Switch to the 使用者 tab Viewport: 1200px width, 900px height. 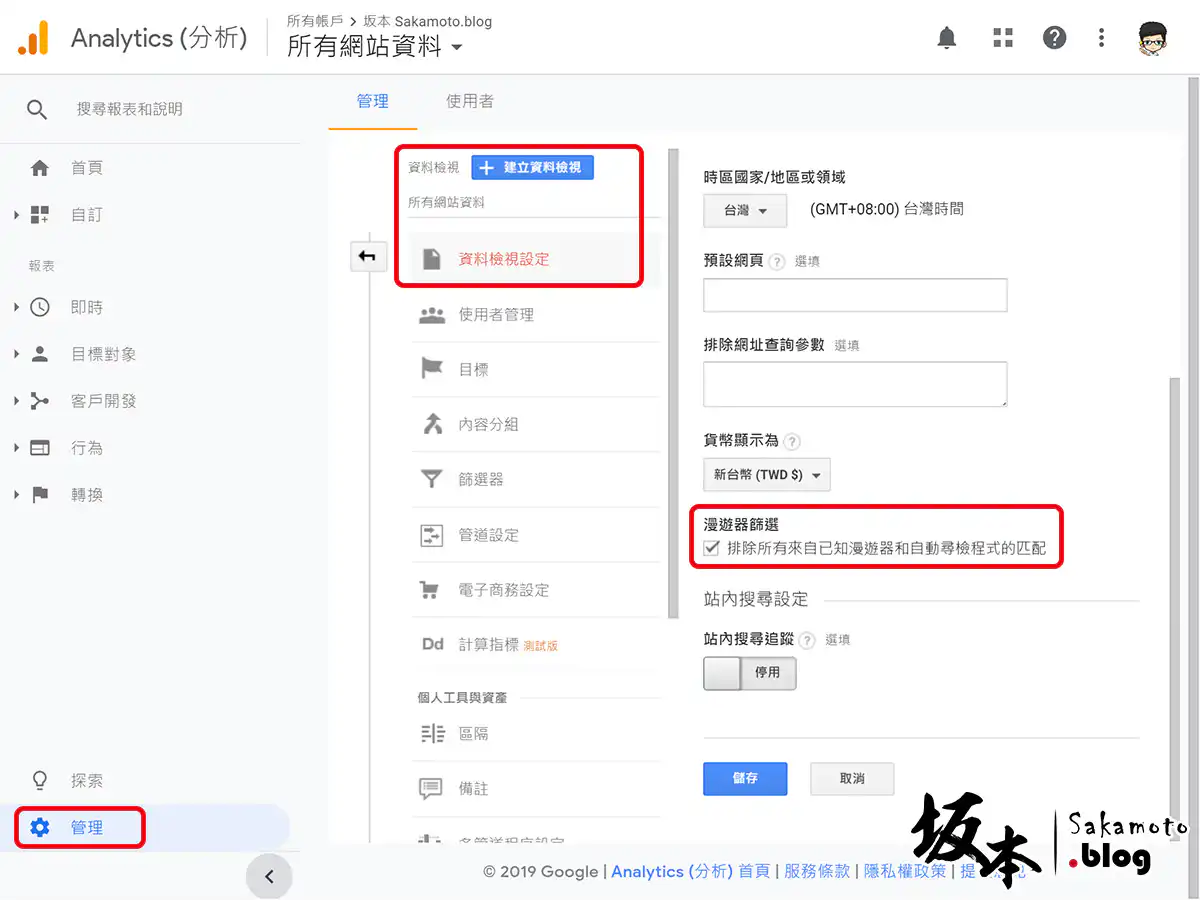pos(469,101)
